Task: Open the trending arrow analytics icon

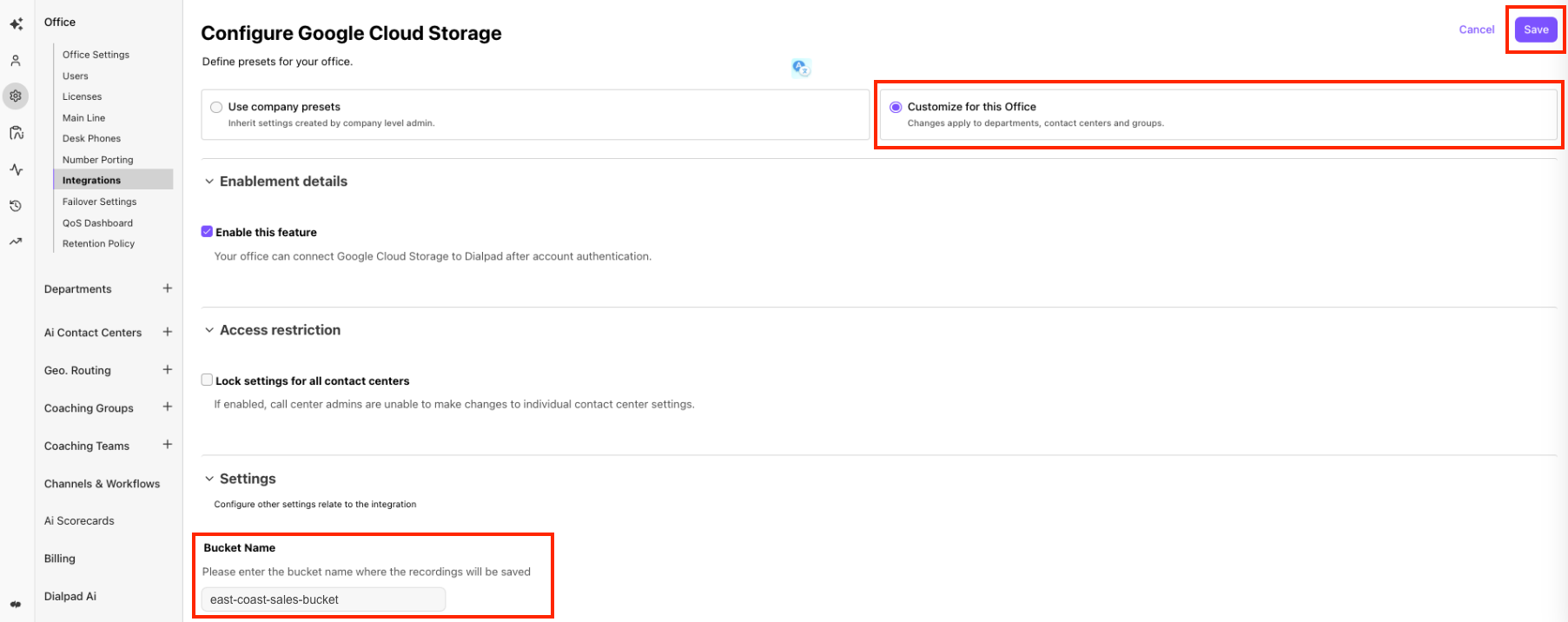Action: pos(16,242)
